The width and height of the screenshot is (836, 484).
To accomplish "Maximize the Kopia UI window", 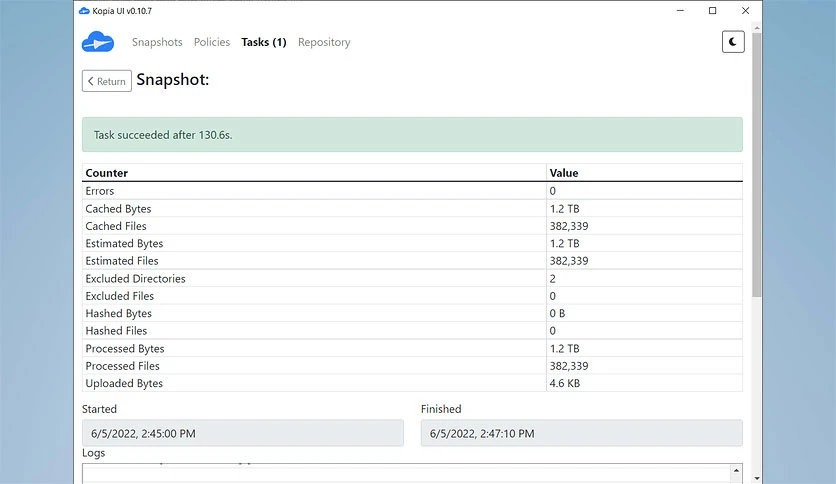I will [712, 11].
